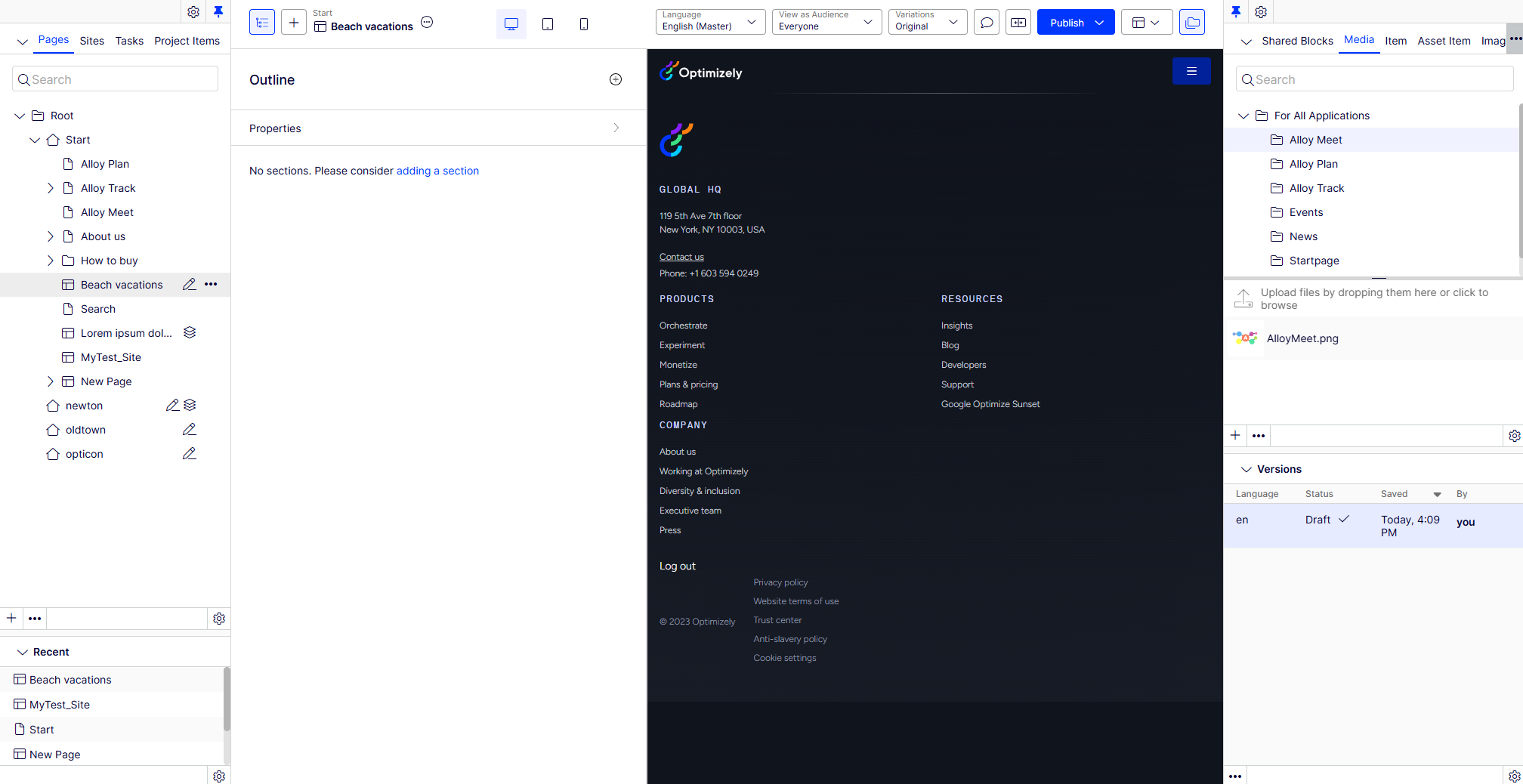Click the layers icon next to newton
Image resolution: width=1523 pixels, height=784 pixels.
point(190,406)
